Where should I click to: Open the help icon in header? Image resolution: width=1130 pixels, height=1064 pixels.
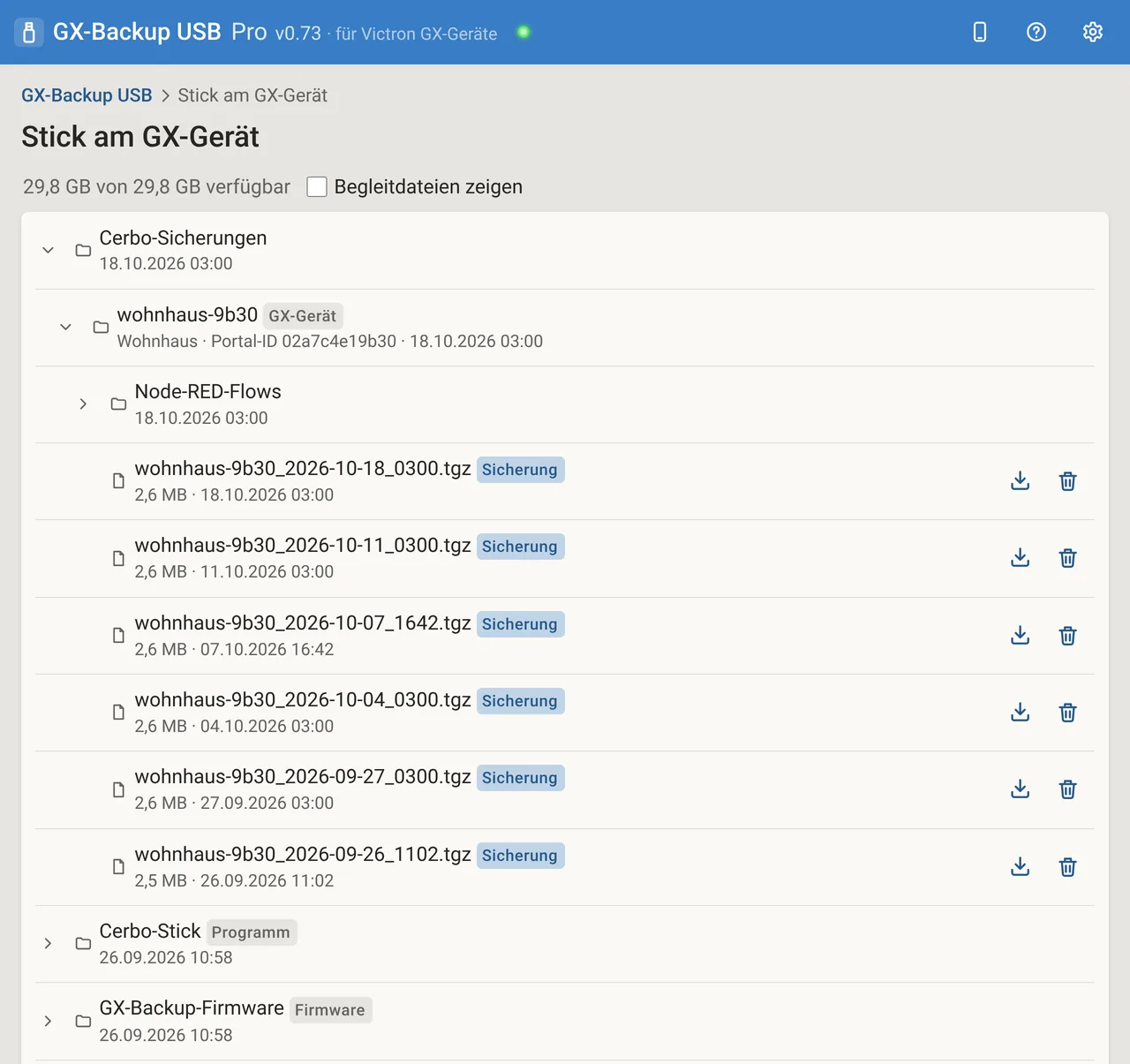coord(1036,32)
